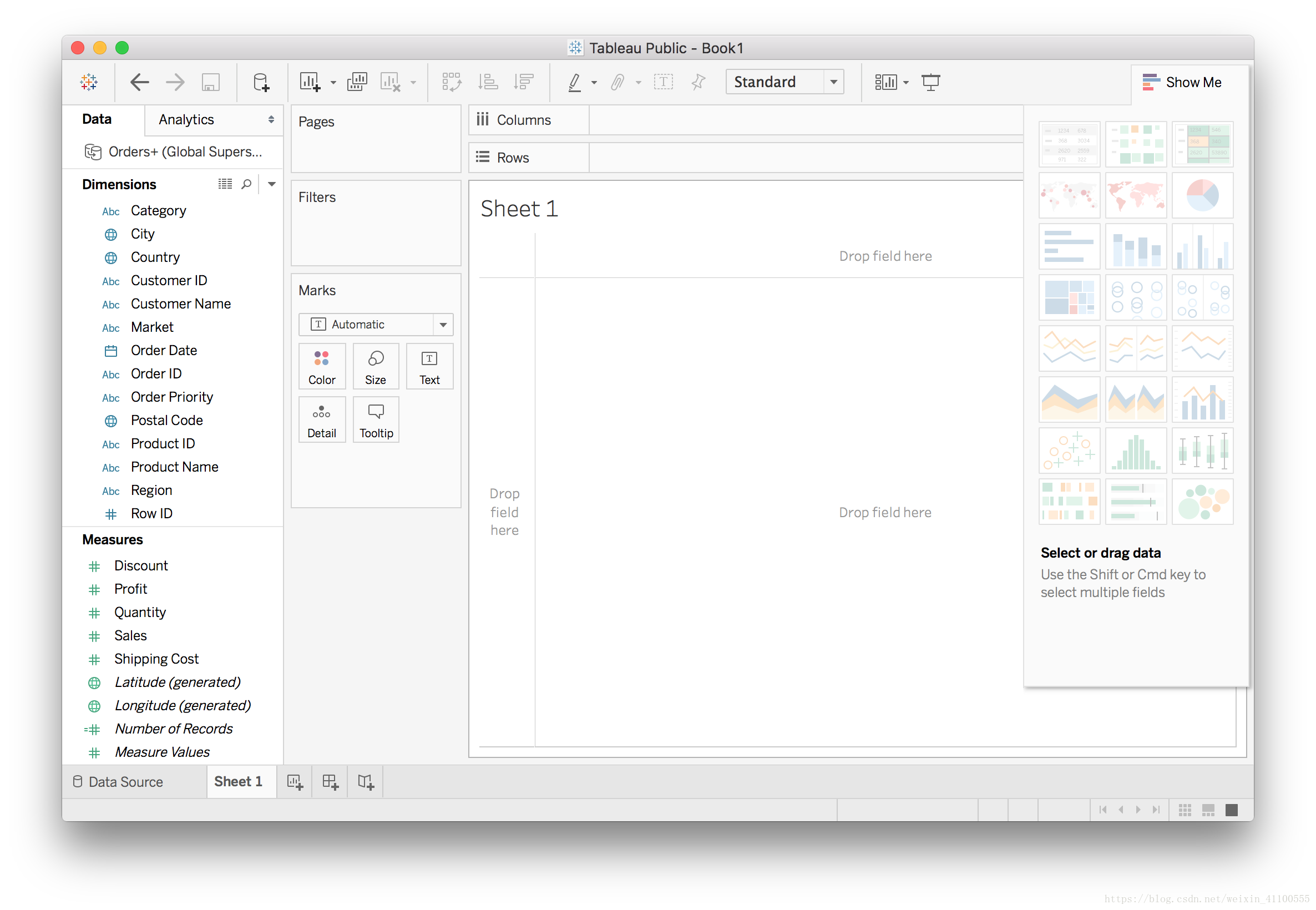Click the Group members paperclip icon
Viewport: 1316px width, 910px height.
click(617, 82)
